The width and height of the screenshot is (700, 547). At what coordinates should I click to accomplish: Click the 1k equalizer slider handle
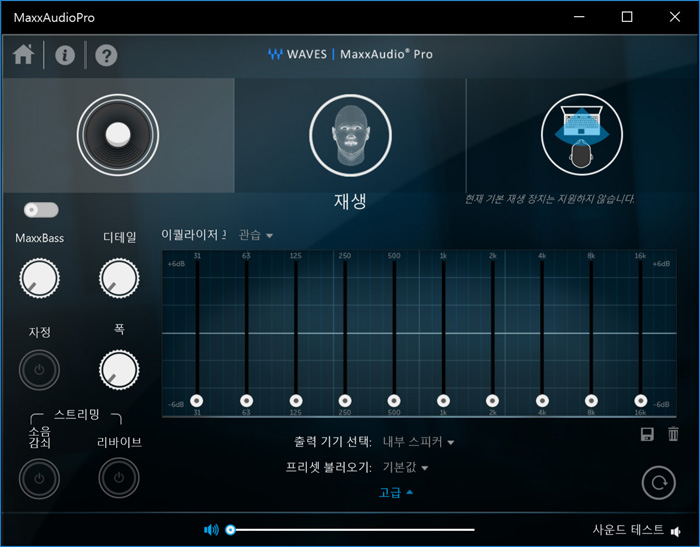(443, 401)
